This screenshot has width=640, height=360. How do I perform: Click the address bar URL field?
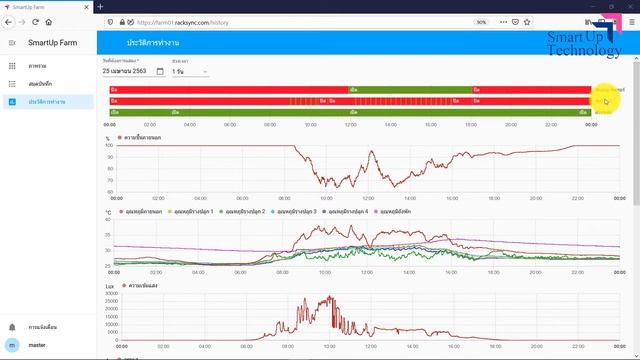click(302, 22)
